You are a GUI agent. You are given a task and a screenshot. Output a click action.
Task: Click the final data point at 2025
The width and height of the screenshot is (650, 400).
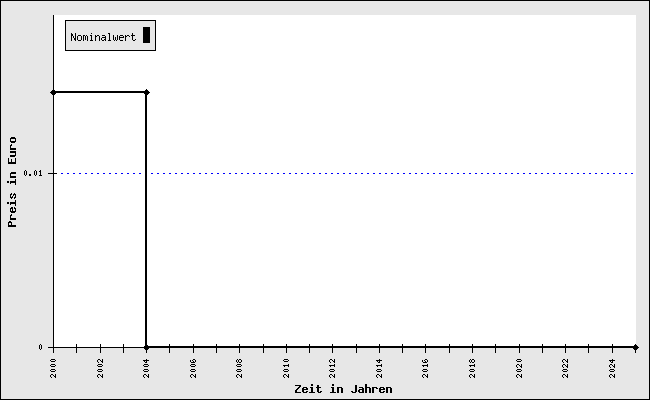tap(635, 347)
